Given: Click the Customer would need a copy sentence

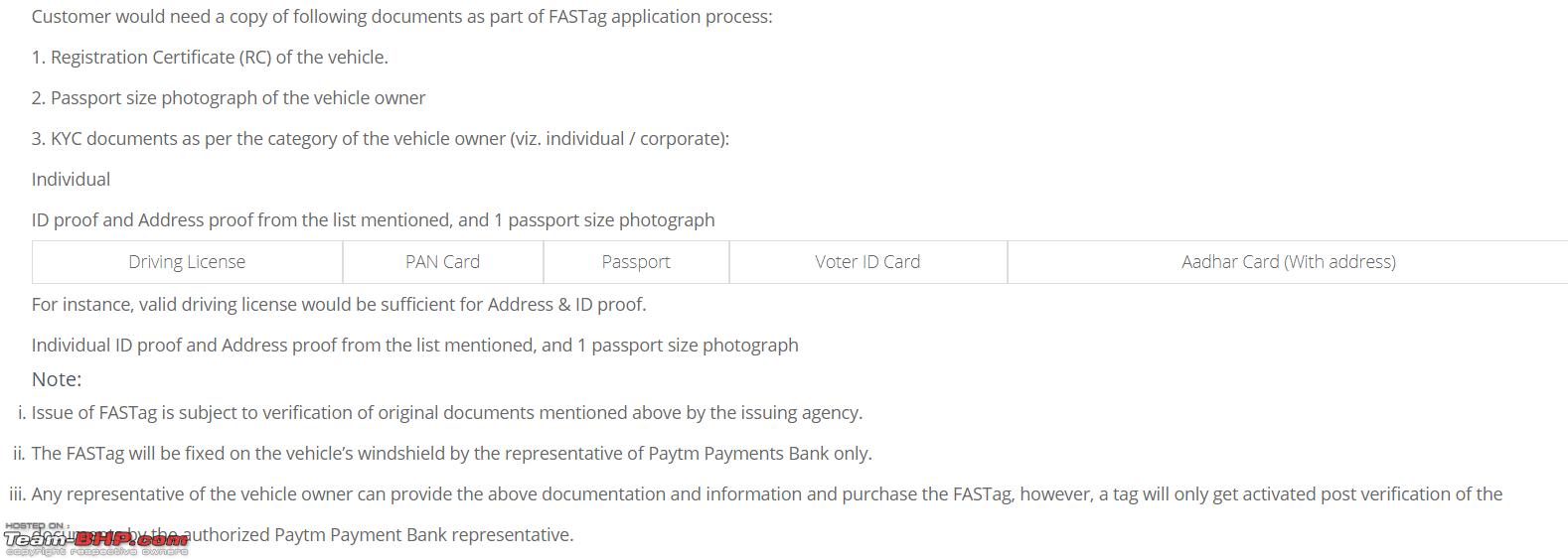Looking at the screenshot, I should [x=401, y=17].
